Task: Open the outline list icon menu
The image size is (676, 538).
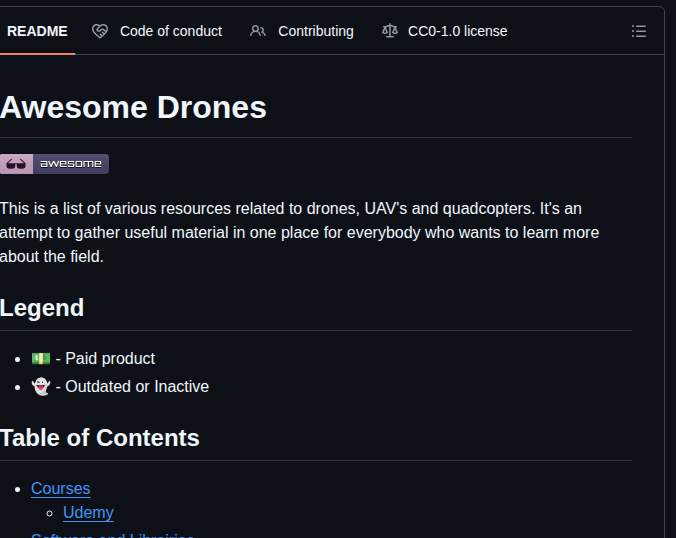Action: tap(639, 31)
